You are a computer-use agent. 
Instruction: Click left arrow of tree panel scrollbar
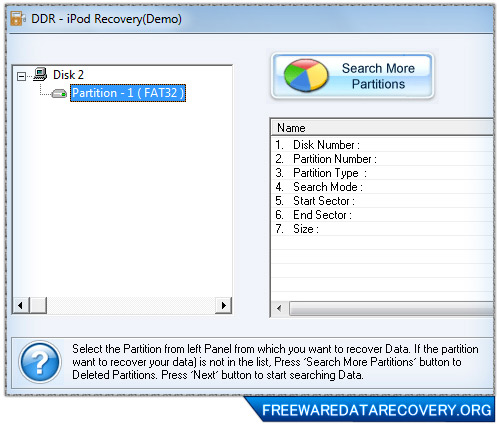[21, 305]
